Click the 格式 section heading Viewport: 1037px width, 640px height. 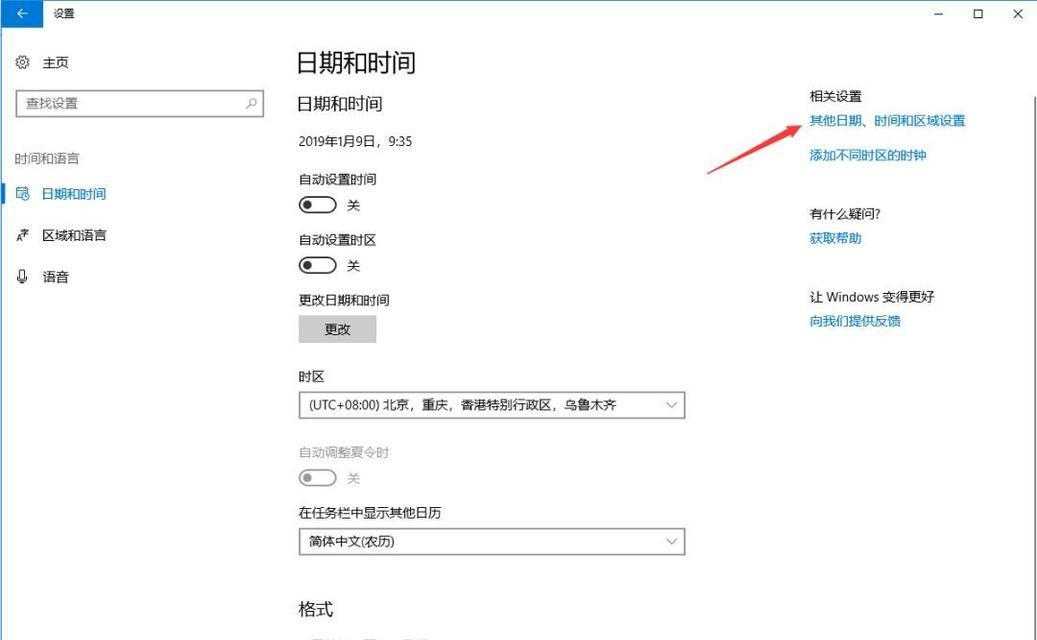pos(315,609)
